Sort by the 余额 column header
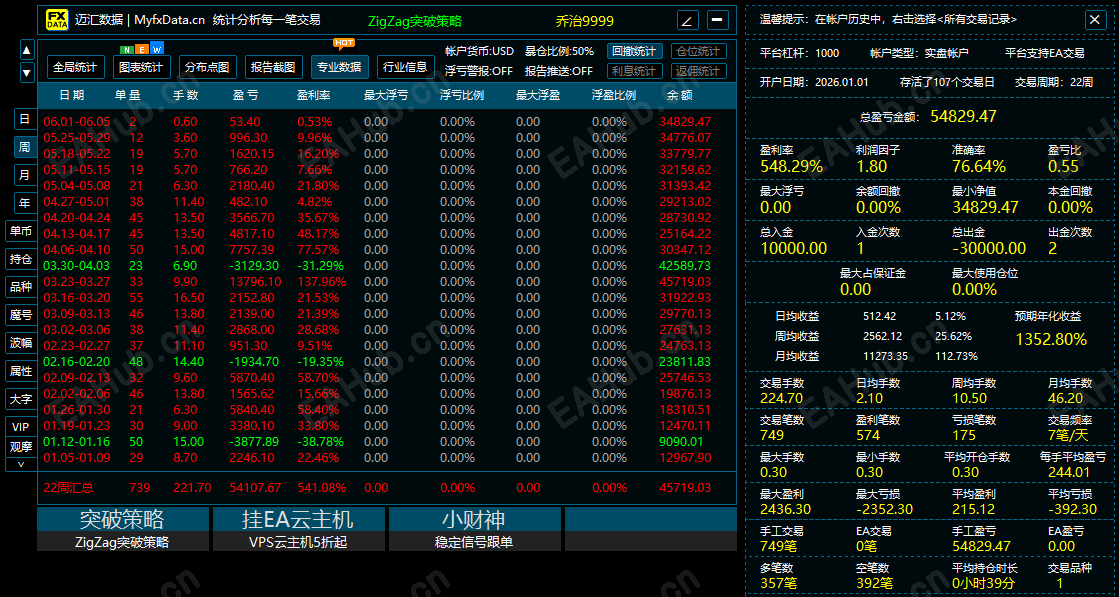The width and height of the screenshot is (1119, 597). coord(679,95)
